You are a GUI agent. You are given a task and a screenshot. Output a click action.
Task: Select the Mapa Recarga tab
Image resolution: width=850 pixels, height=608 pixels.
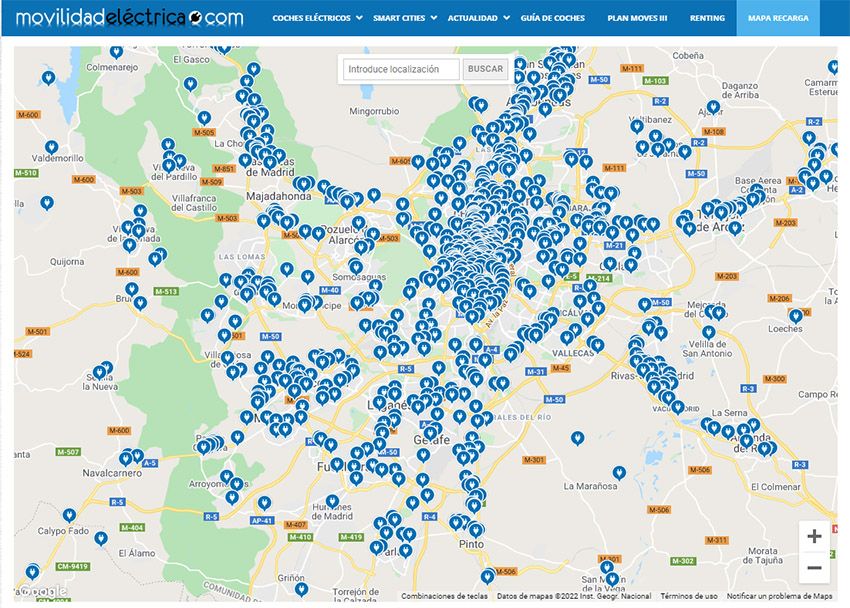click(x=778, y=18)
